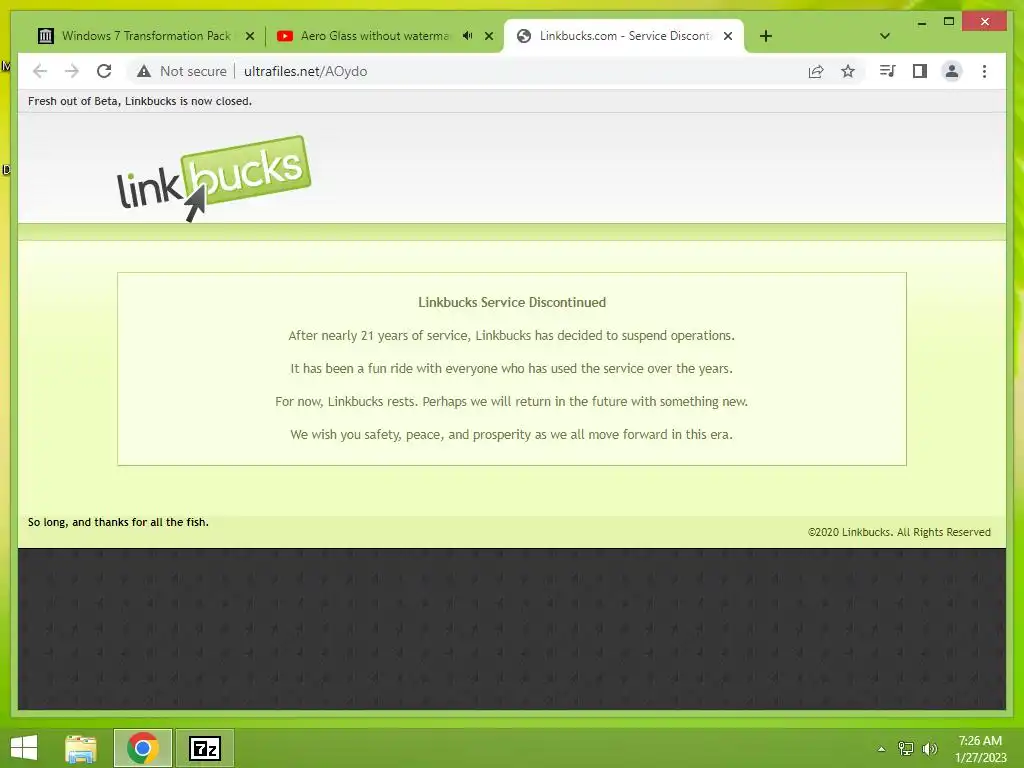Close the Linkbucks.com tab
This screenshot has width=1024, height=768.
[728, 36]
